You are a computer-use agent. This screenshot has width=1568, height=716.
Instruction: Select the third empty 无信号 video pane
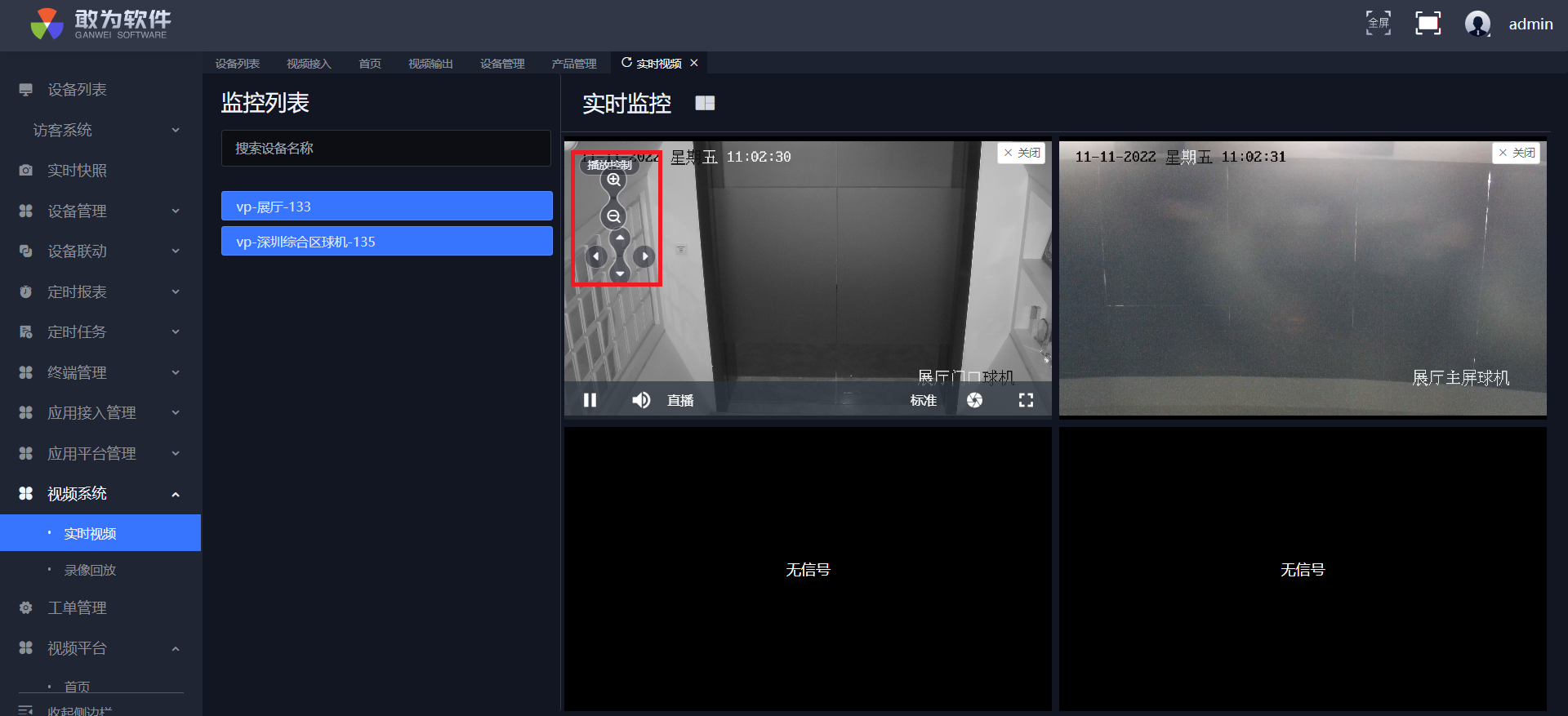pyautogui.click(x=808, y=569)
